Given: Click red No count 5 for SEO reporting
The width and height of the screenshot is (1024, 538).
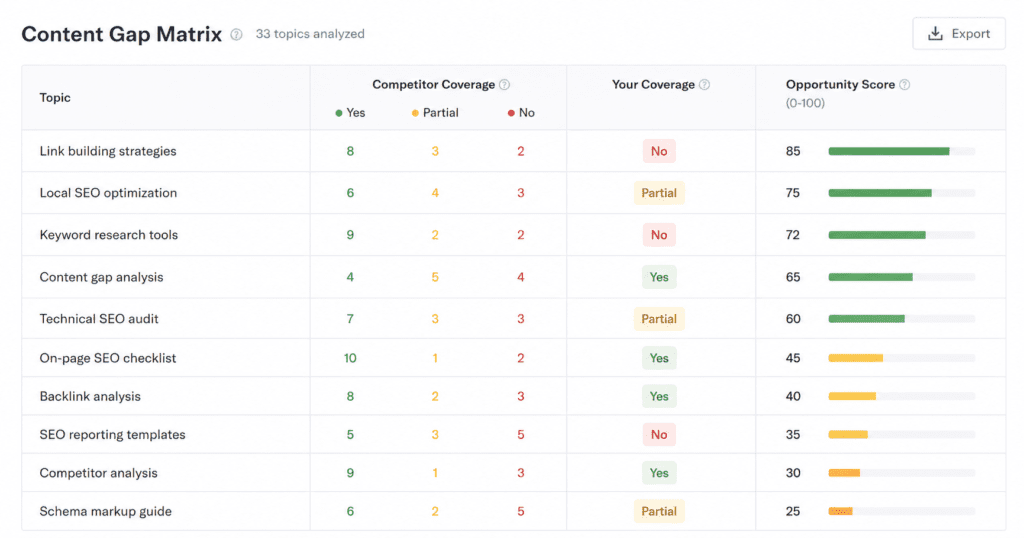Looking at the screenshot, I should [x=520, y=435].
